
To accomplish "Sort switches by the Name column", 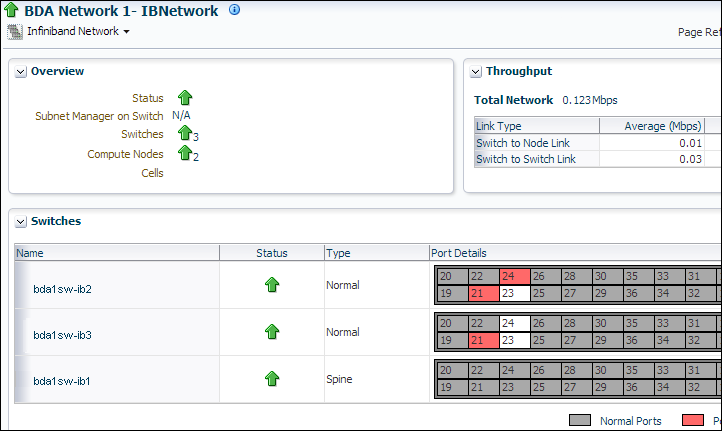I will (x=117, y=253).
